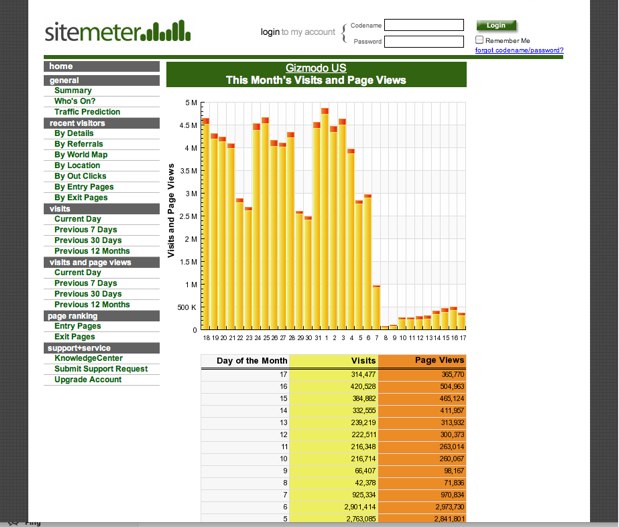Image resolution: width=619 pixels, height=527 pixels.
Task: Select the visits section header
Action: point(102,208)
